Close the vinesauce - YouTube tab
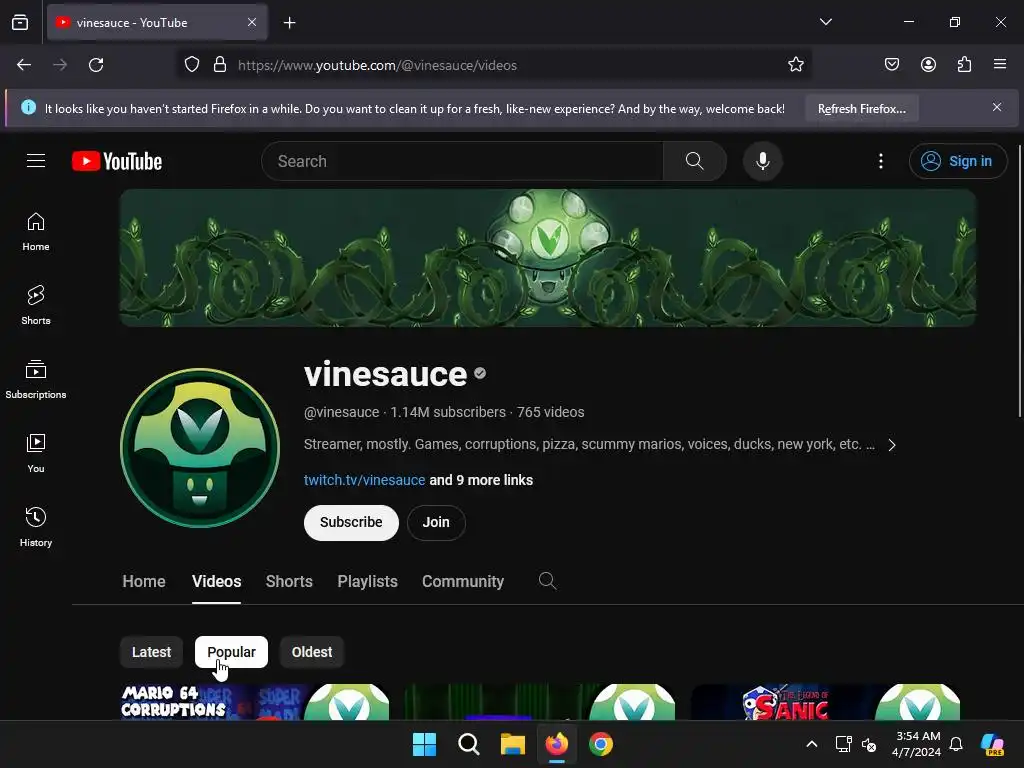The image size is (1024, 768). coord(252,22)
